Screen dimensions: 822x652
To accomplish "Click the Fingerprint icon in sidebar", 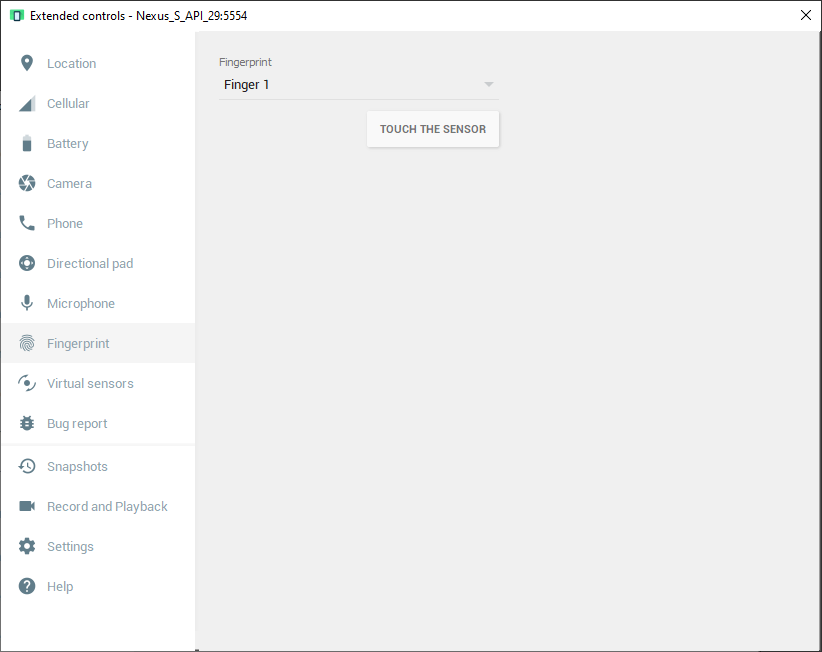I will [27, 344].
